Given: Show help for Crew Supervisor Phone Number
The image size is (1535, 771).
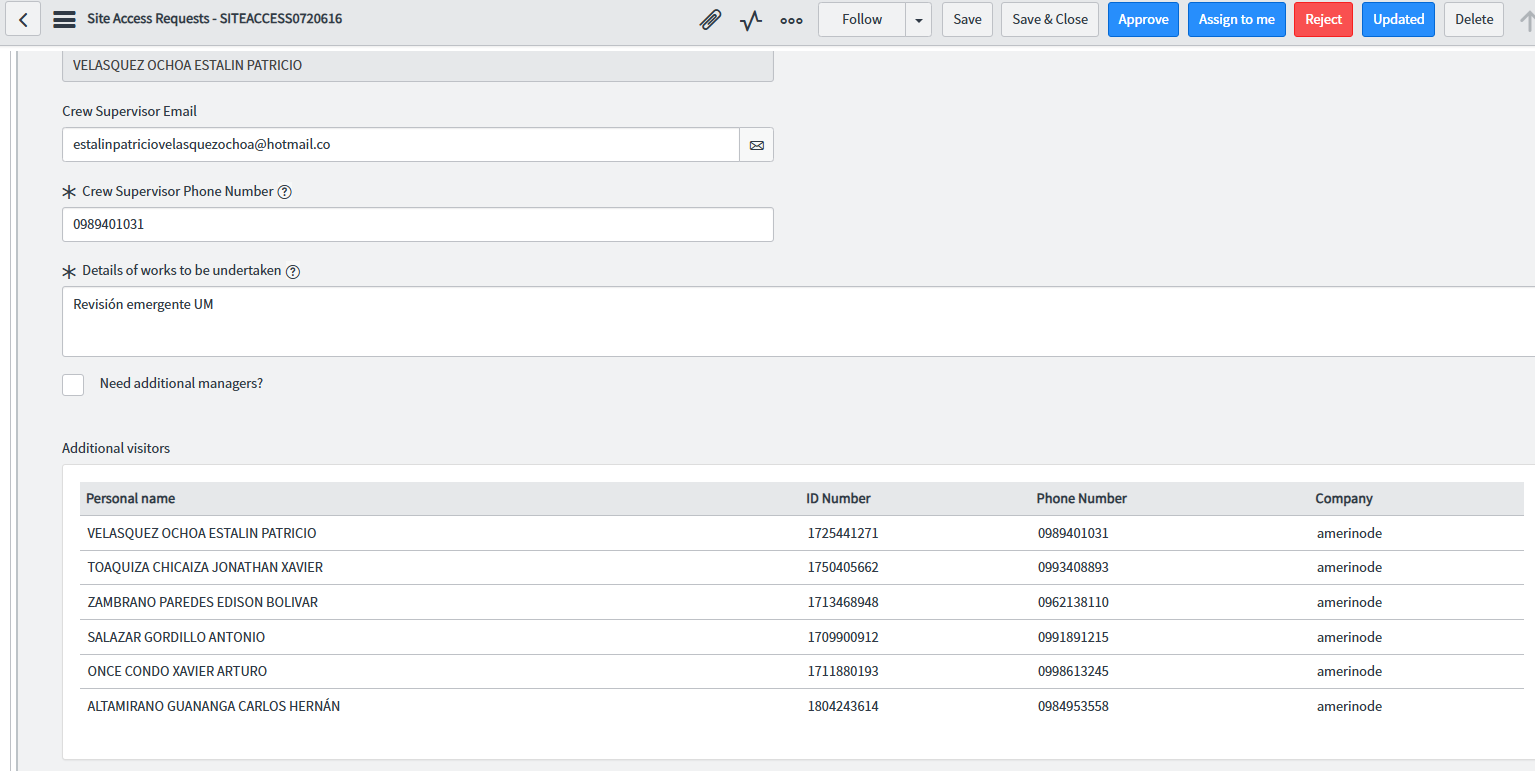Looking at the screenshot, I should click(x=284, y=192).
